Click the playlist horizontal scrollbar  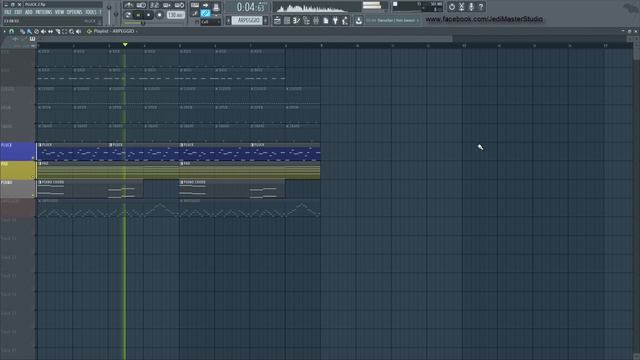tap(244, 39)
